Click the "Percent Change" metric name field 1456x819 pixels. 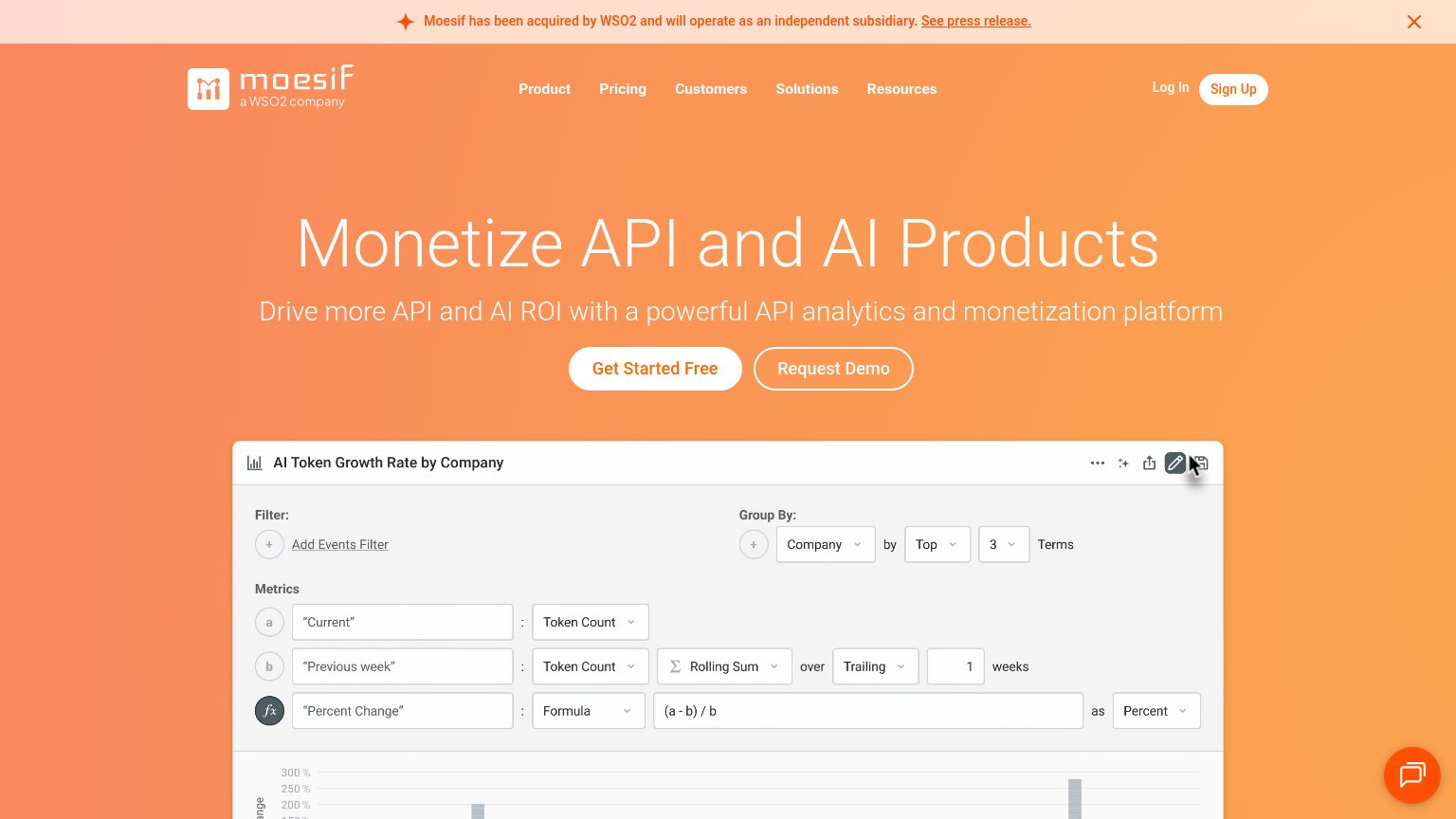point(402,711)
